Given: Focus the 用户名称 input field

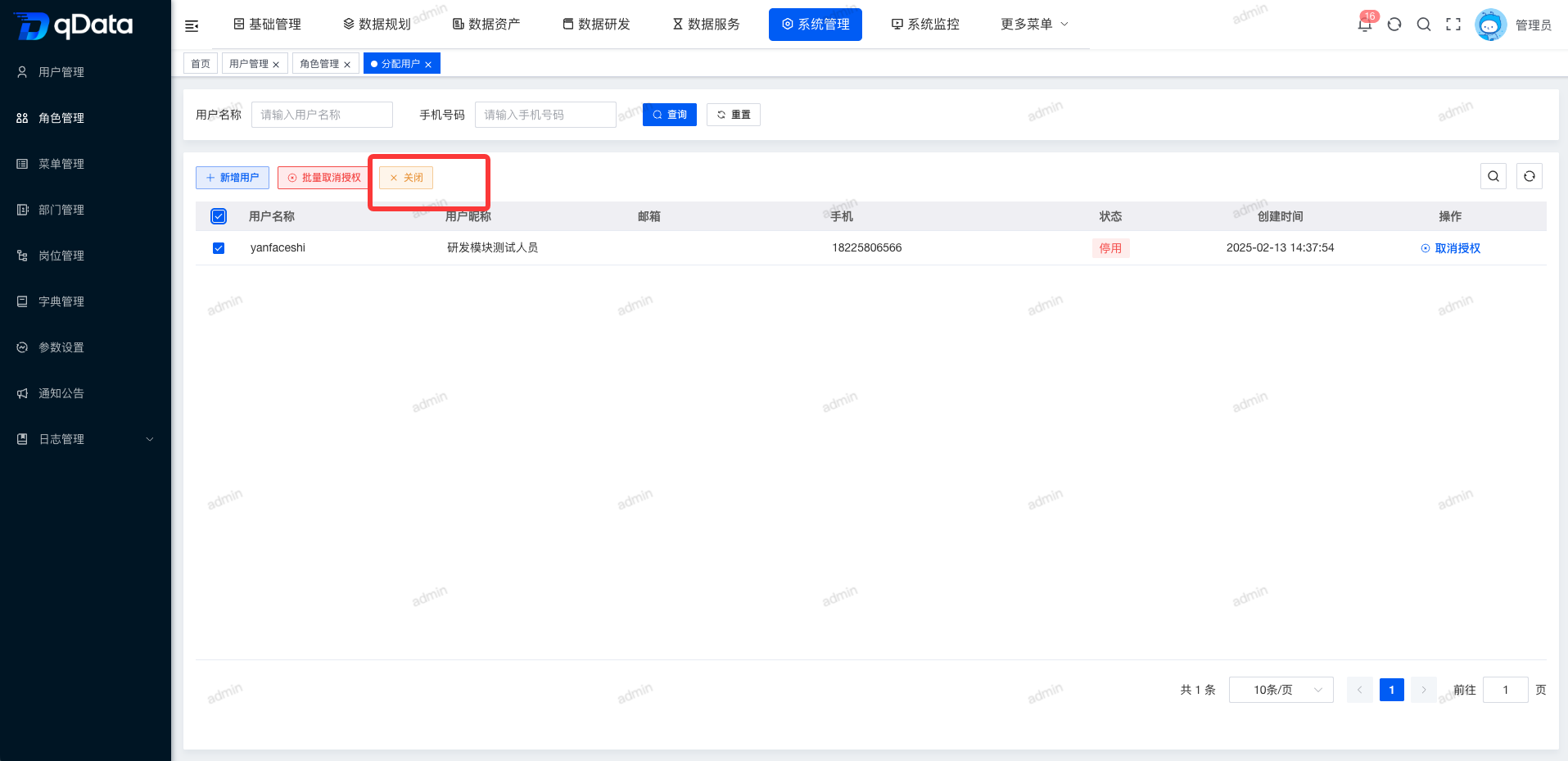Looking at the screenshot, I should point(322,115).
